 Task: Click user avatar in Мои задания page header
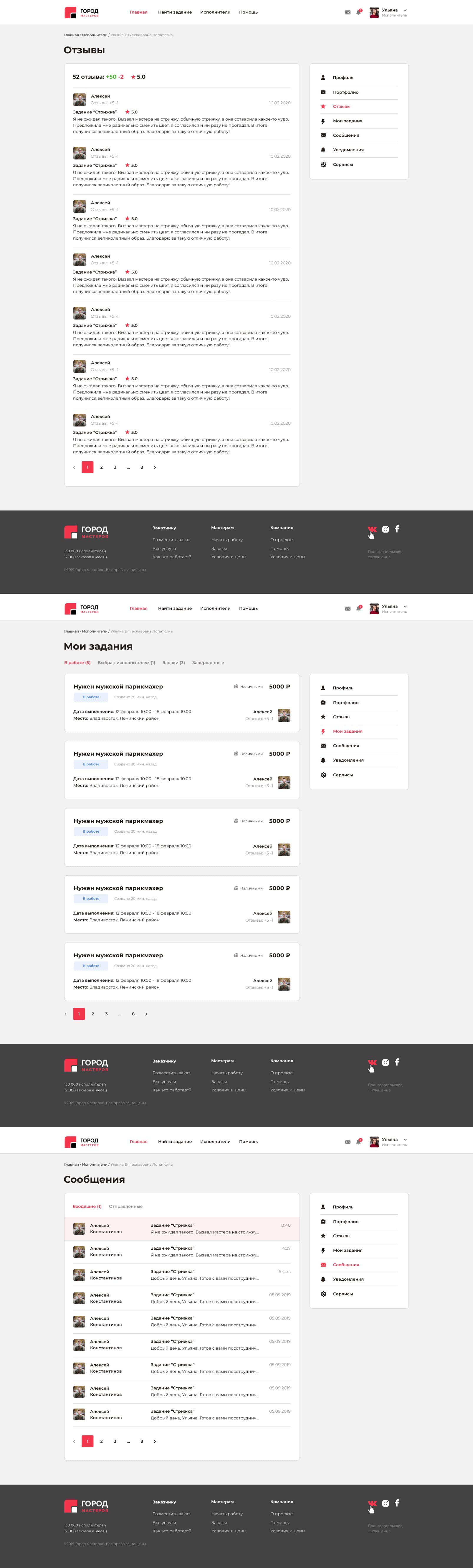[375, 609]
